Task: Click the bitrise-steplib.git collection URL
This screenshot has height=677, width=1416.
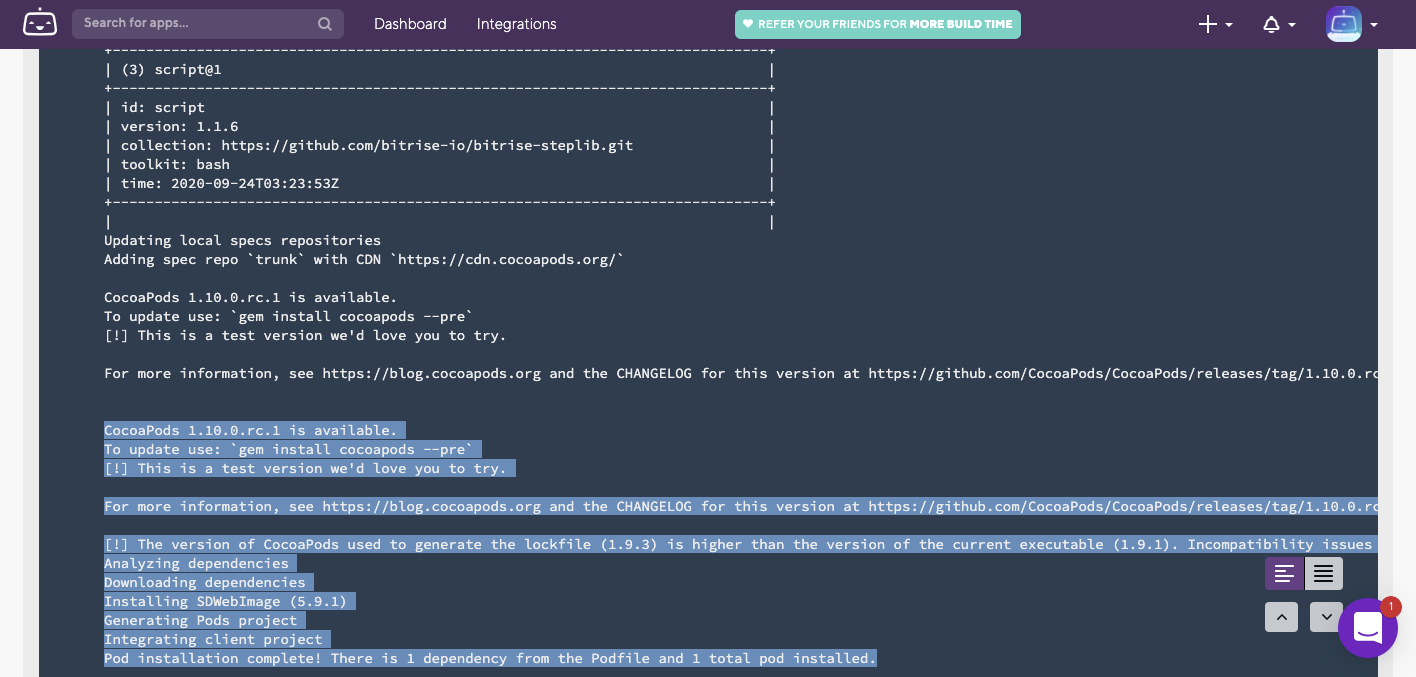Action: coord(427,146)
